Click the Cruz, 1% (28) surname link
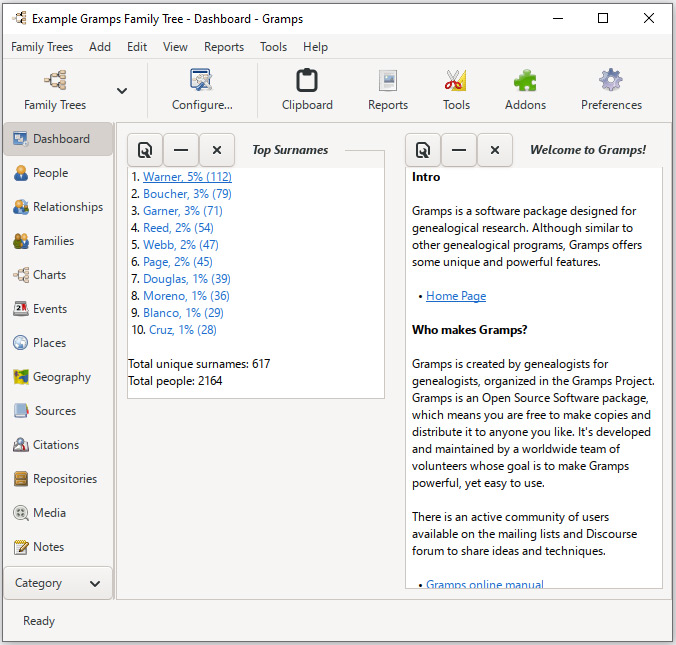Screen dimensions: 676x645 click(x=183, y=330)
